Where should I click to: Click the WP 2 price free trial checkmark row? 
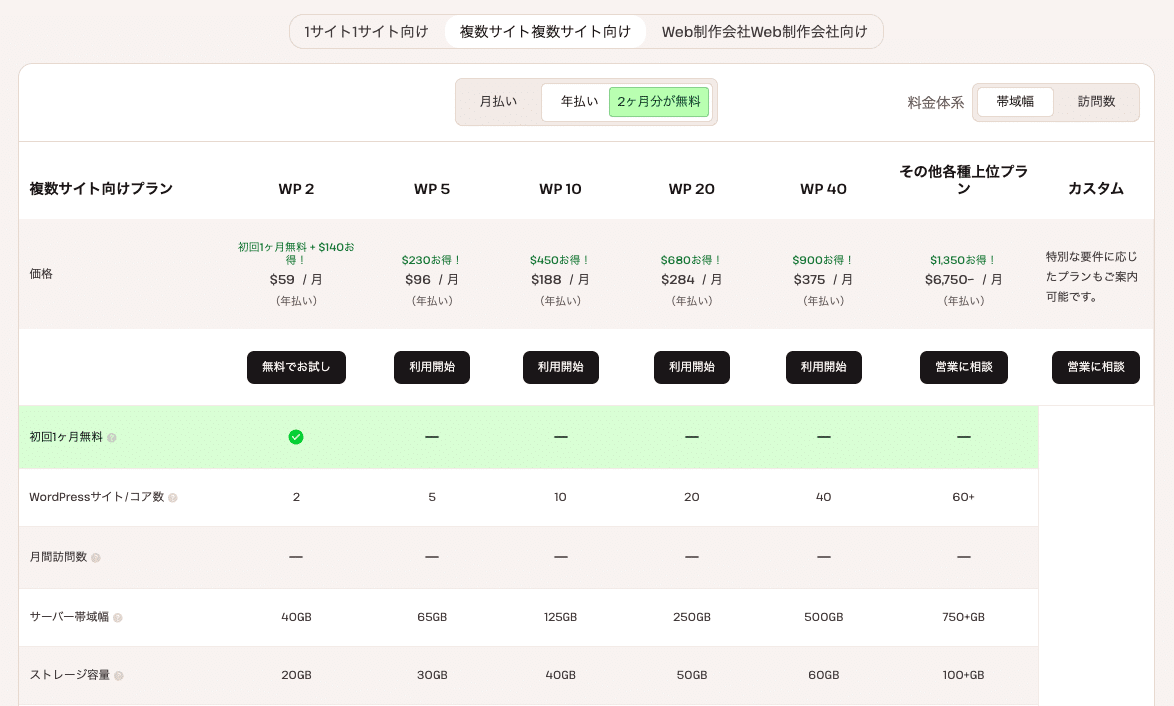pyautogui.click(x=296, y=437)
